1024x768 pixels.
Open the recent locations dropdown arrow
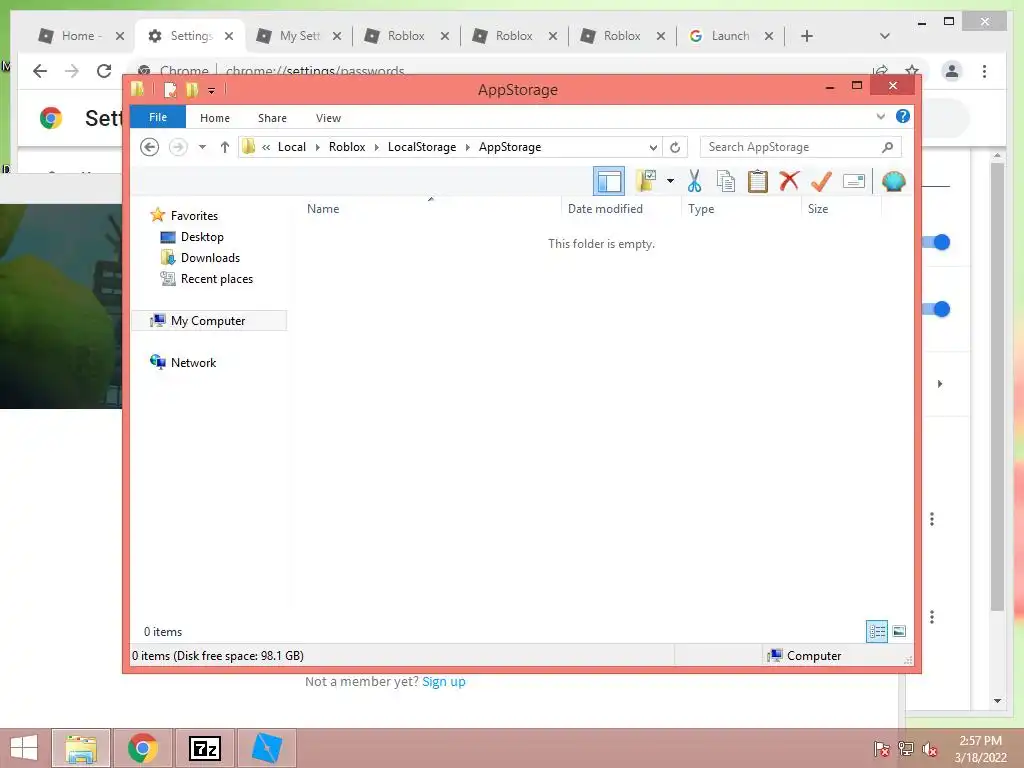[x=202, y=147]
